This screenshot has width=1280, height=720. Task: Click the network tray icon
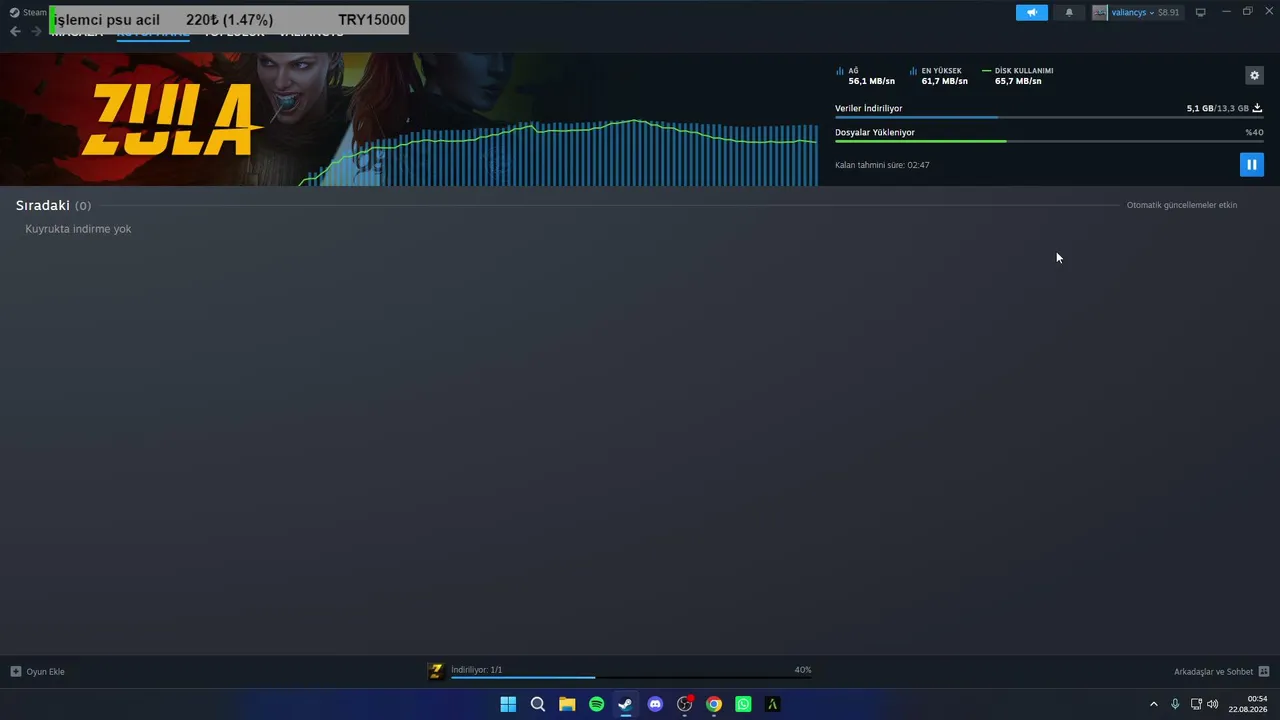point(1196,704)
